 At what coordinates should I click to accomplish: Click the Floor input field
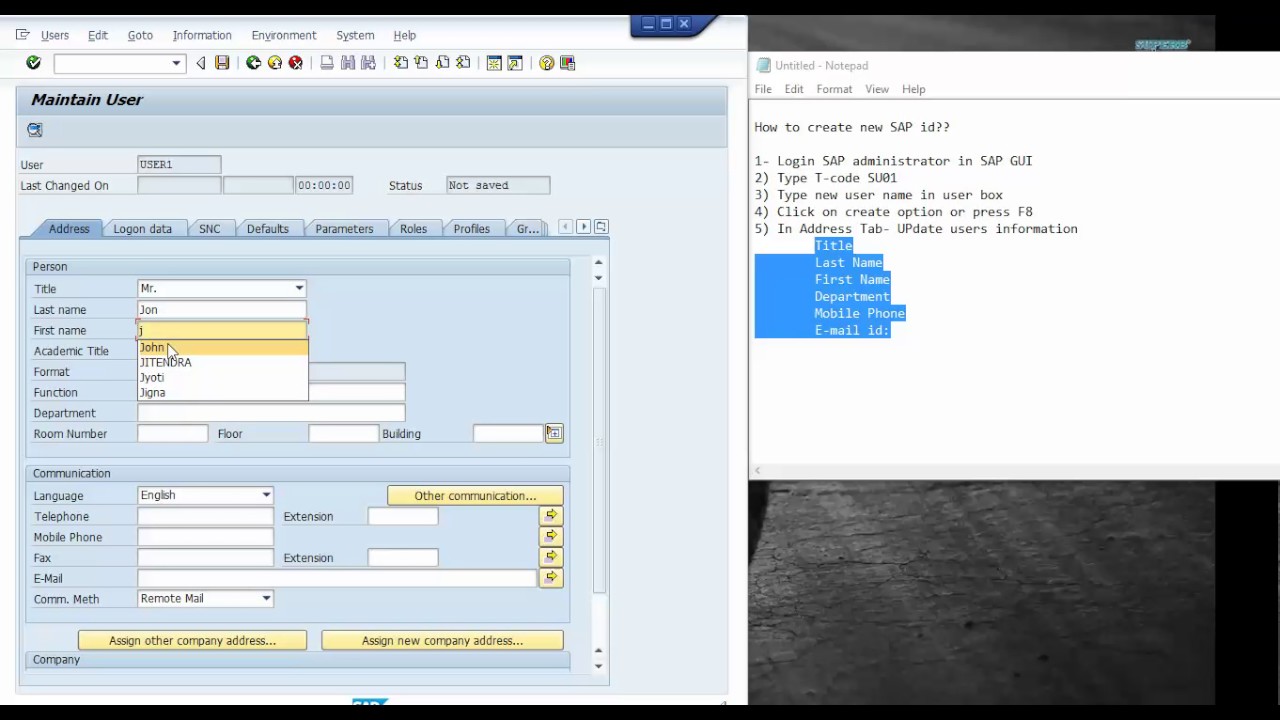tap(343, 433)
